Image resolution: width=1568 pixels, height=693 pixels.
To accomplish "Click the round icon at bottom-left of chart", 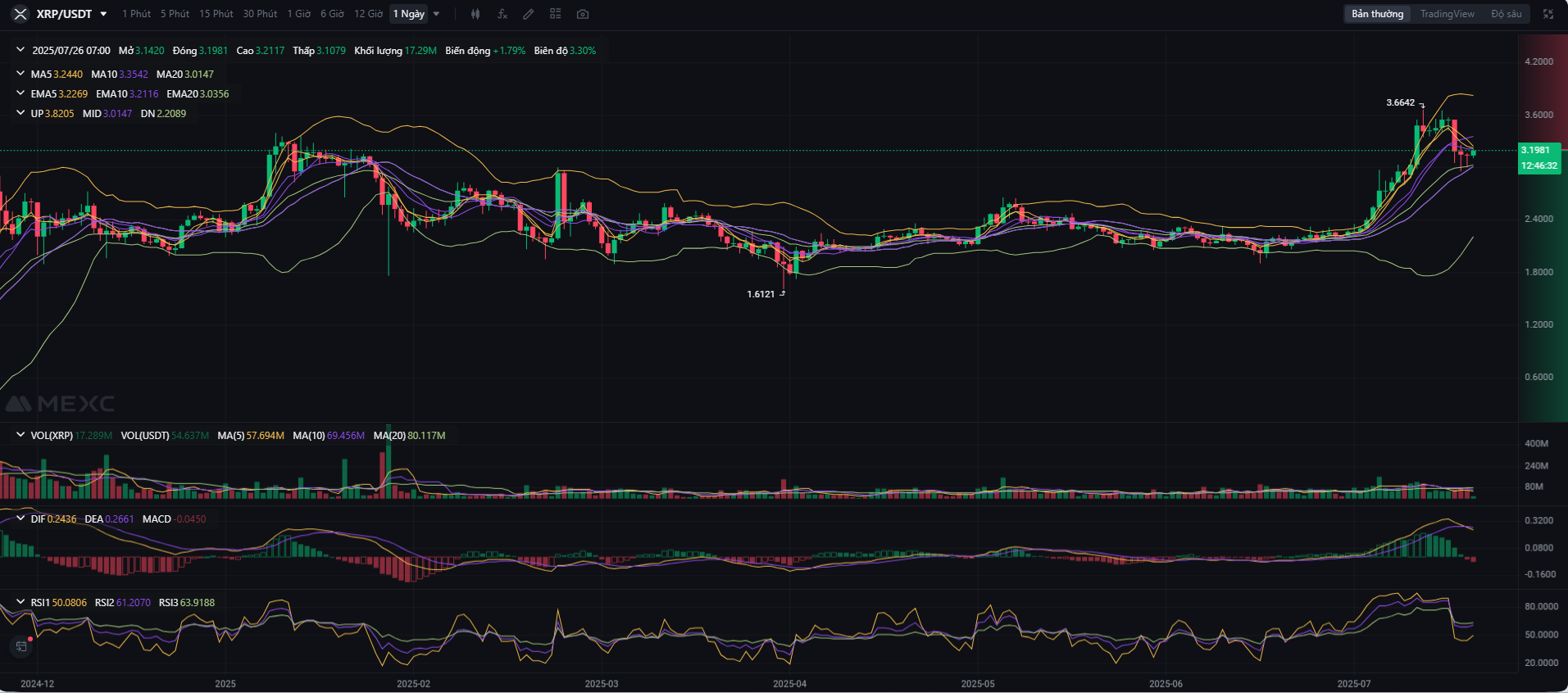I will pyautogui.click(x=21, y=646).
